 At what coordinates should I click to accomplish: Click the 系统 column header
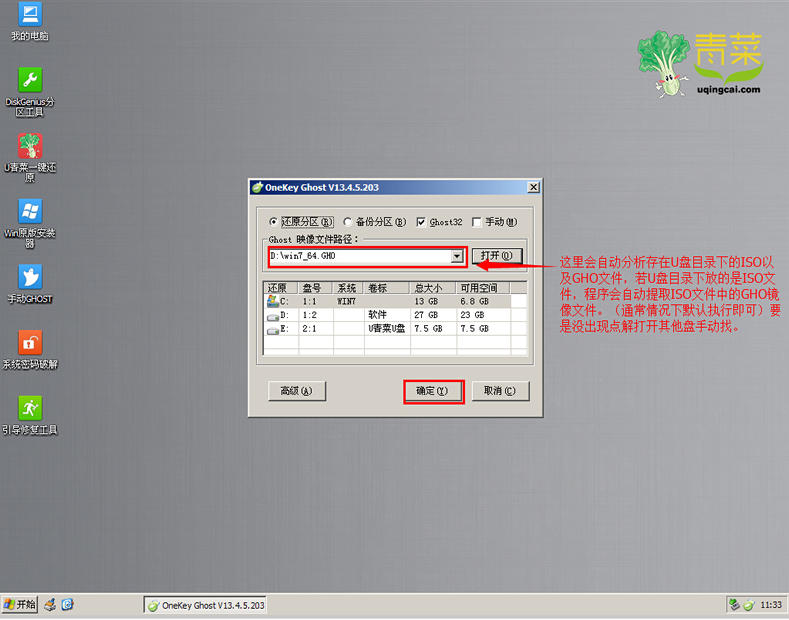point(348,288)
